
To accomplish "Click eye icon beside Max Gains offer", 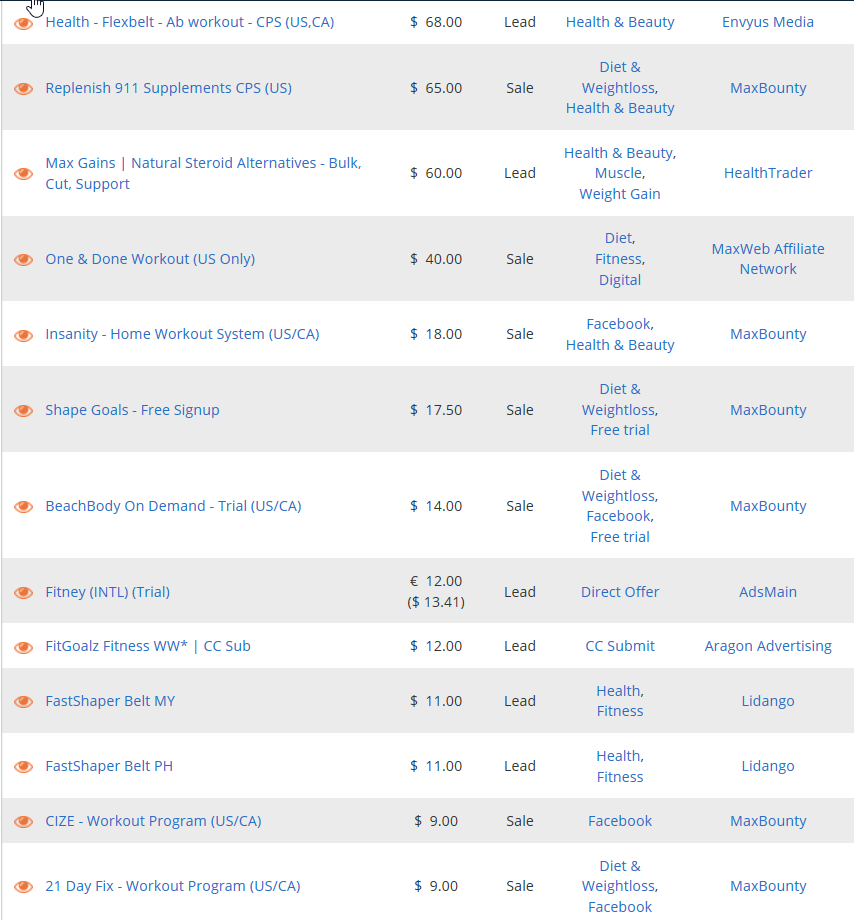I will coord(23,174).
